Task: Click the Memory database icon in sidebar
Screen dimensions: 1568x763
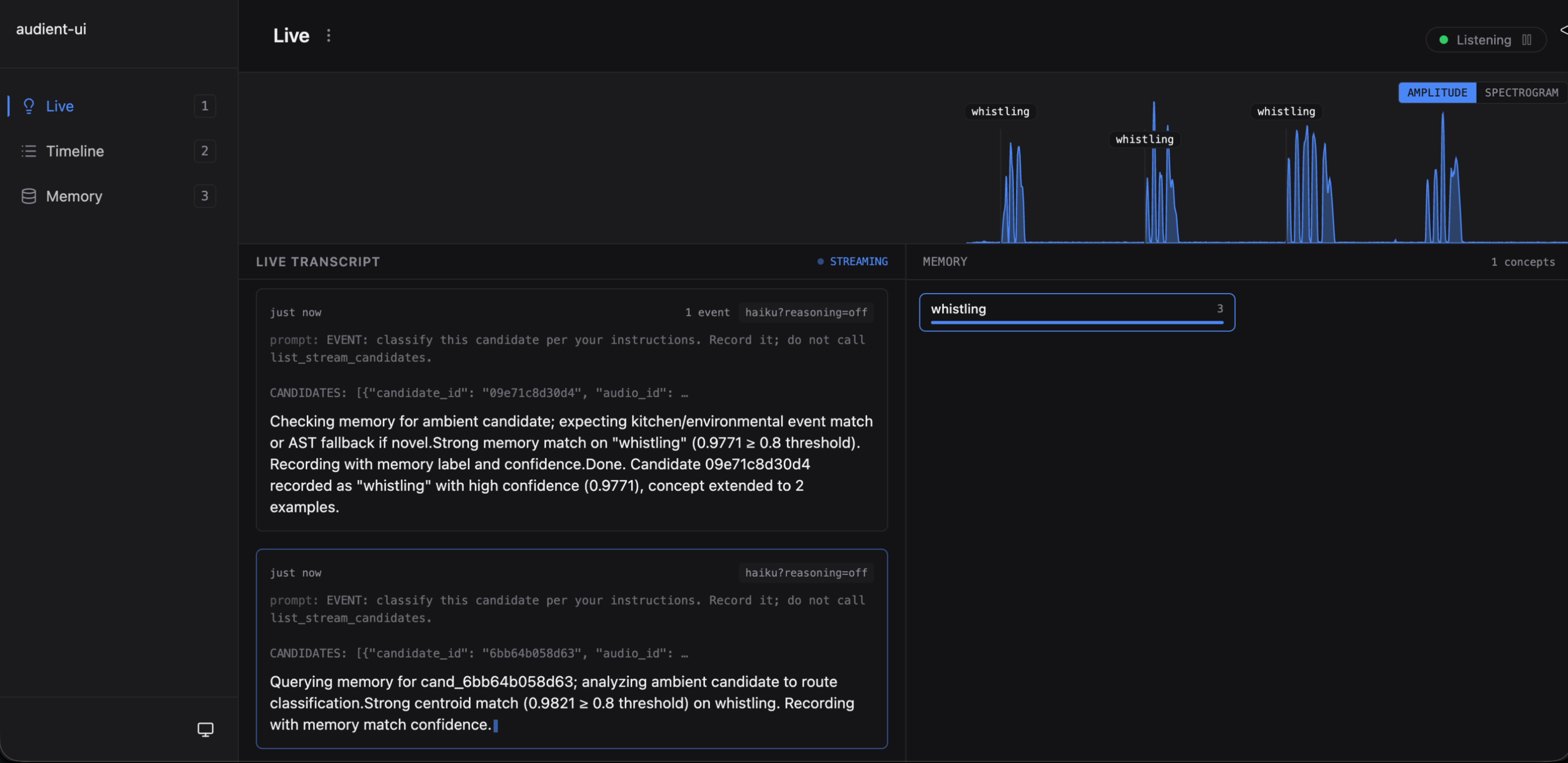Action: [x=28, y=196]
